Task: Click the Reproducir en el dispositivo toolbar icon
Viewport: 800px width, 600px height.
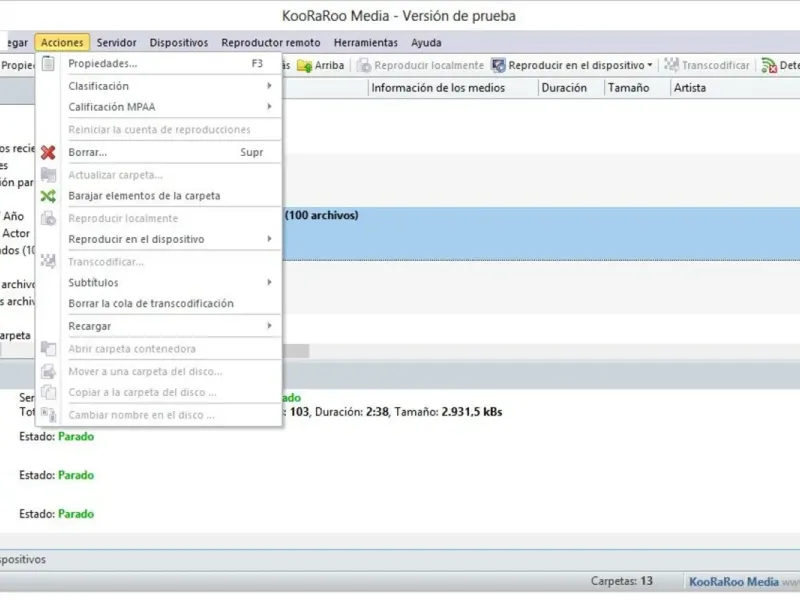Action: click(498, 65)
